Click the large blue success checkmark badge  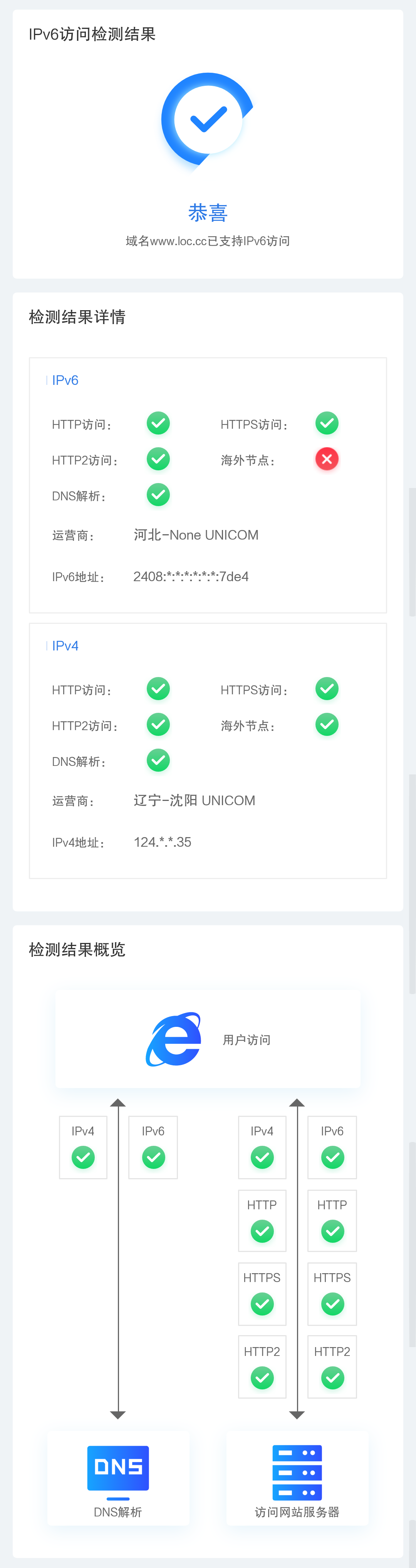coord(208,119)
